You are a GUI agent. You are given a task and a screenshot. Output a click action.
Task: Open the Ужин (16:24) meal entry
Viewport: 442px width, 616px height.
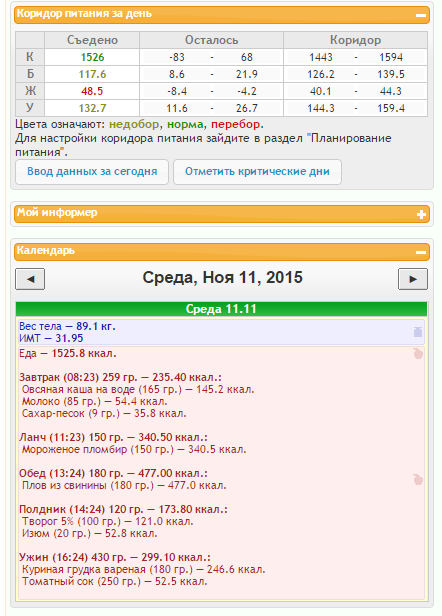[115, 557]
